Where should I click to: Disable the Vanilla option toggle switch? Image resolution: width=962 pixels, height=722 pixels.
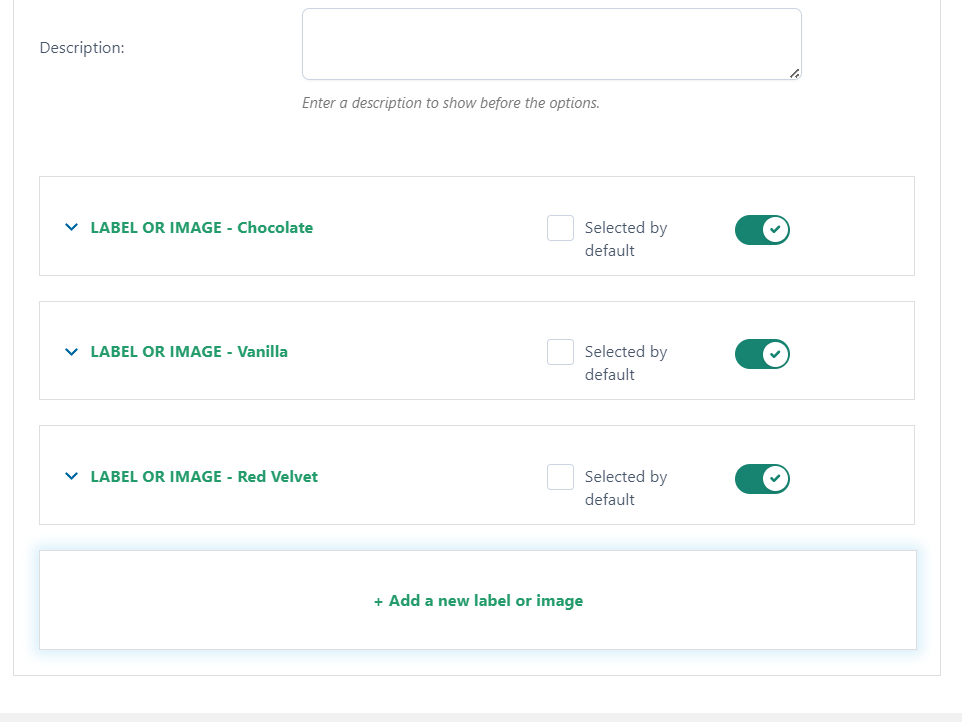pos(762,354)
